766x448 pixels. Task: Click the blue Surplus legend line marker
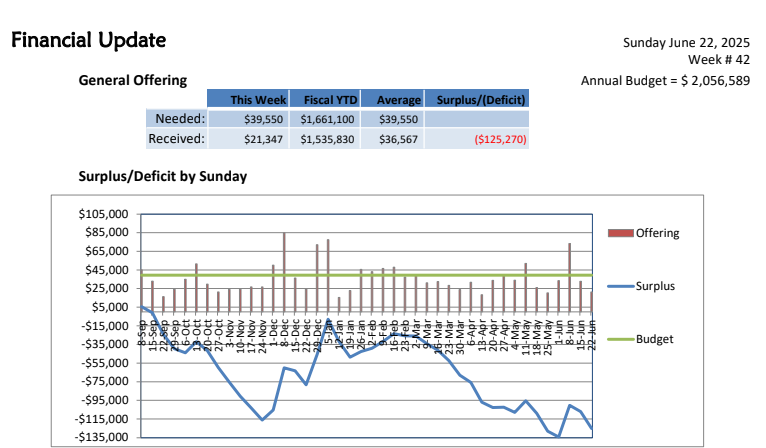620,286
